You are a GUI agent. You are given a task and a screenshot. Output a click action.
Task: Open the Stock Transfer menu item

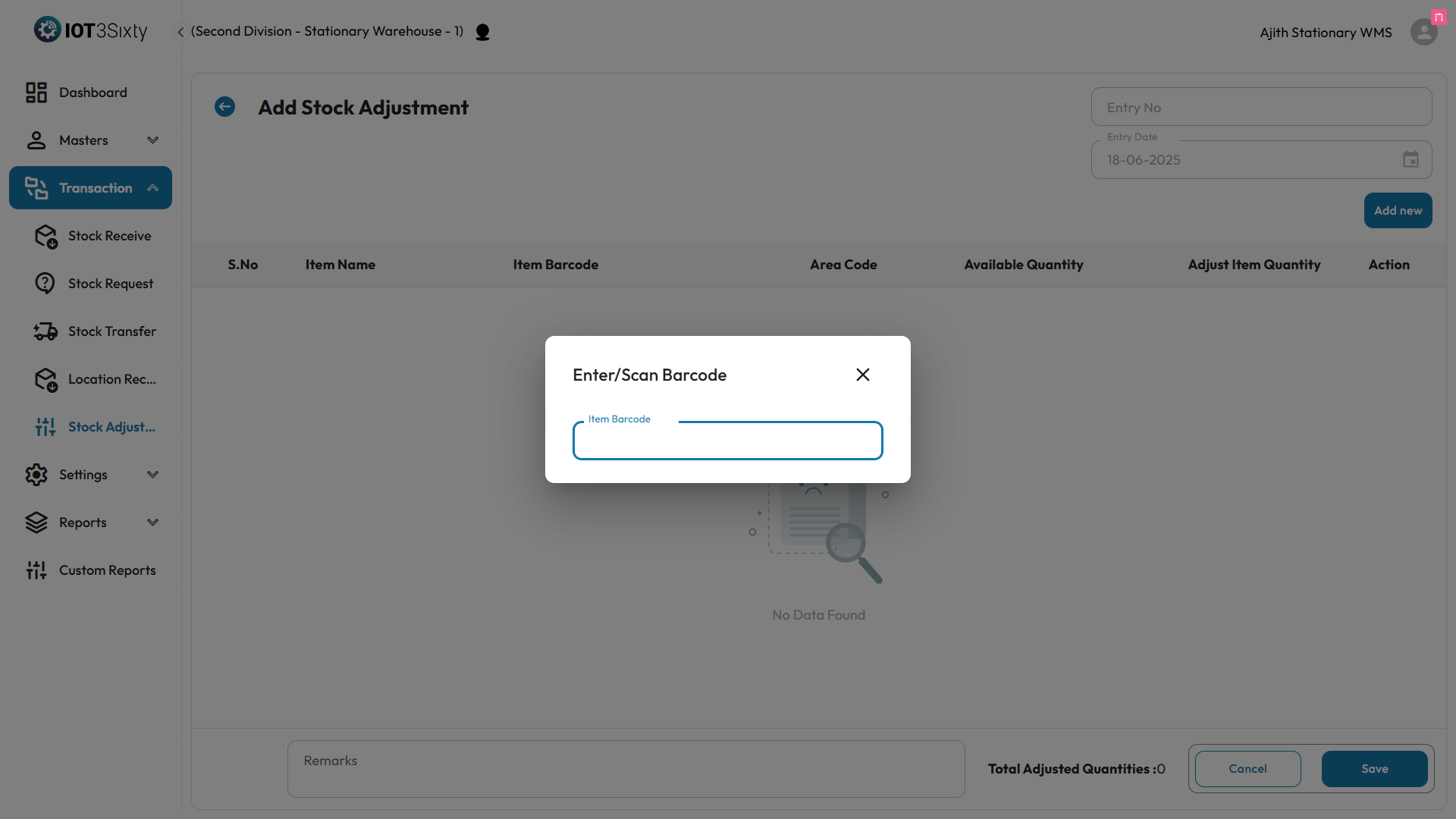tap(111, 331)
